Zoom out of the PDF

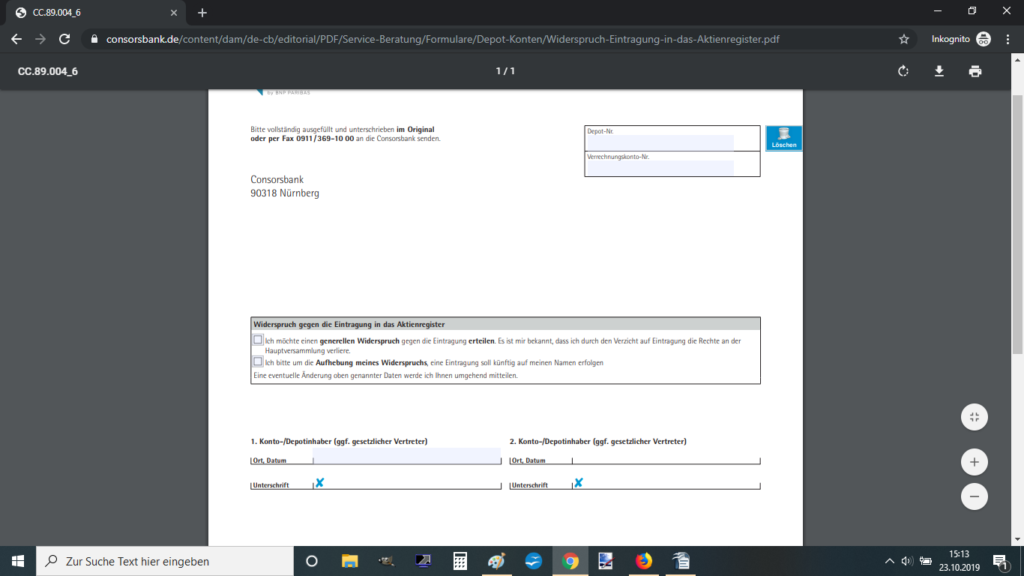click(974, 496)
